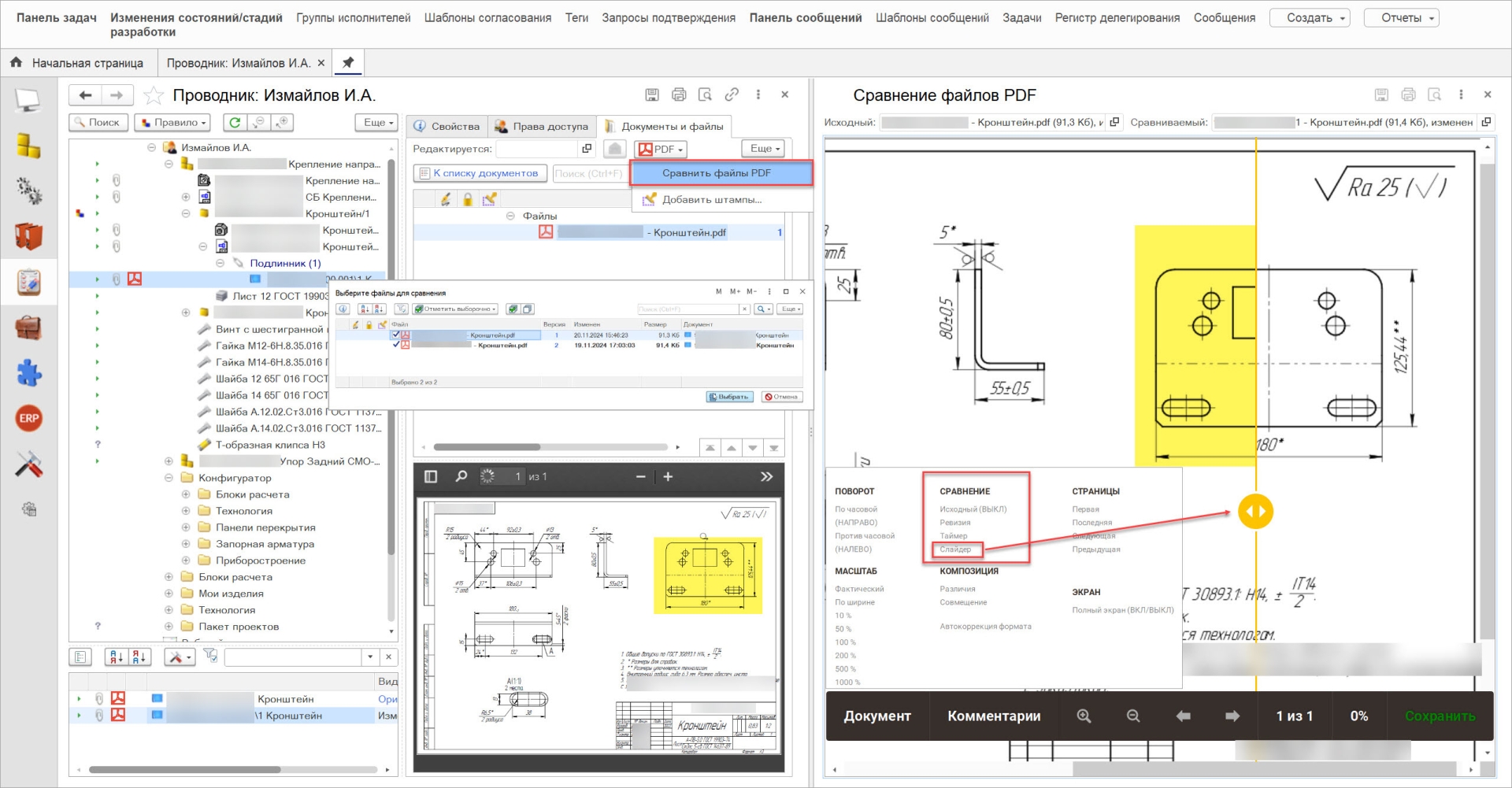The width and height of the screenshot is (1512, 788).
Task: Grab the yellow comparison slider handle
Action: (1255, 511)
